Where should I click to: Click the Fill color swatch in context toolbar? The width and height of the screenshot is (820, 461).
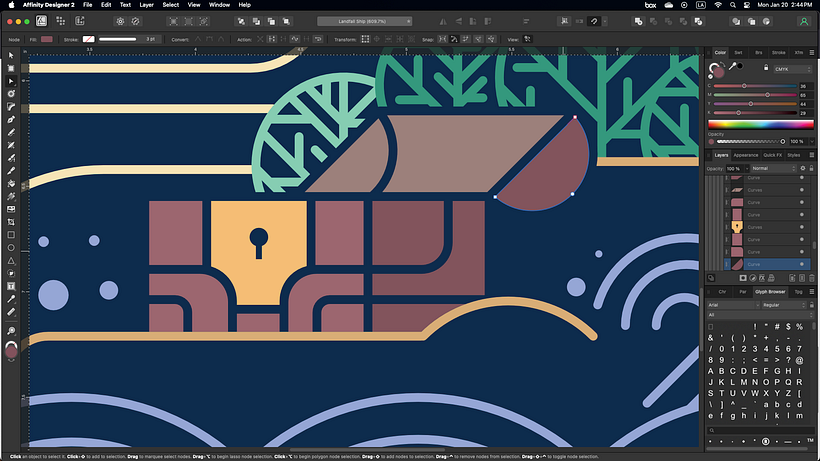pos(47,38)
